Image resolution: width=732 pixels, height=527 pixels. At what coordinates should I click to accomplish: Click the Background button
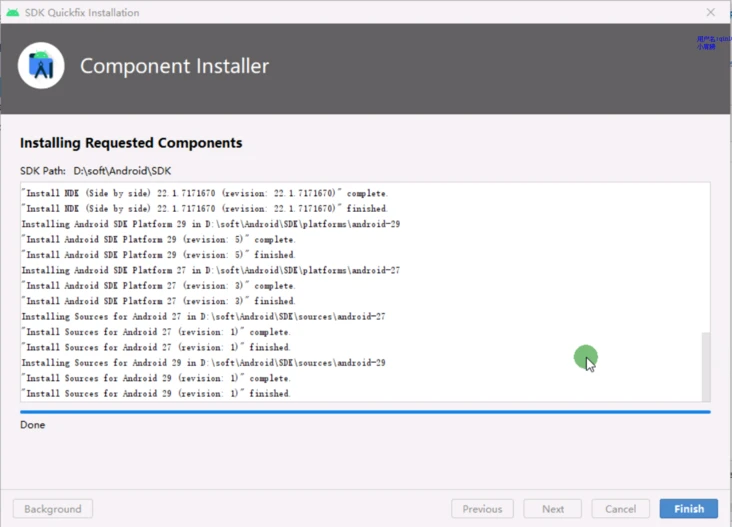(53, 508)
